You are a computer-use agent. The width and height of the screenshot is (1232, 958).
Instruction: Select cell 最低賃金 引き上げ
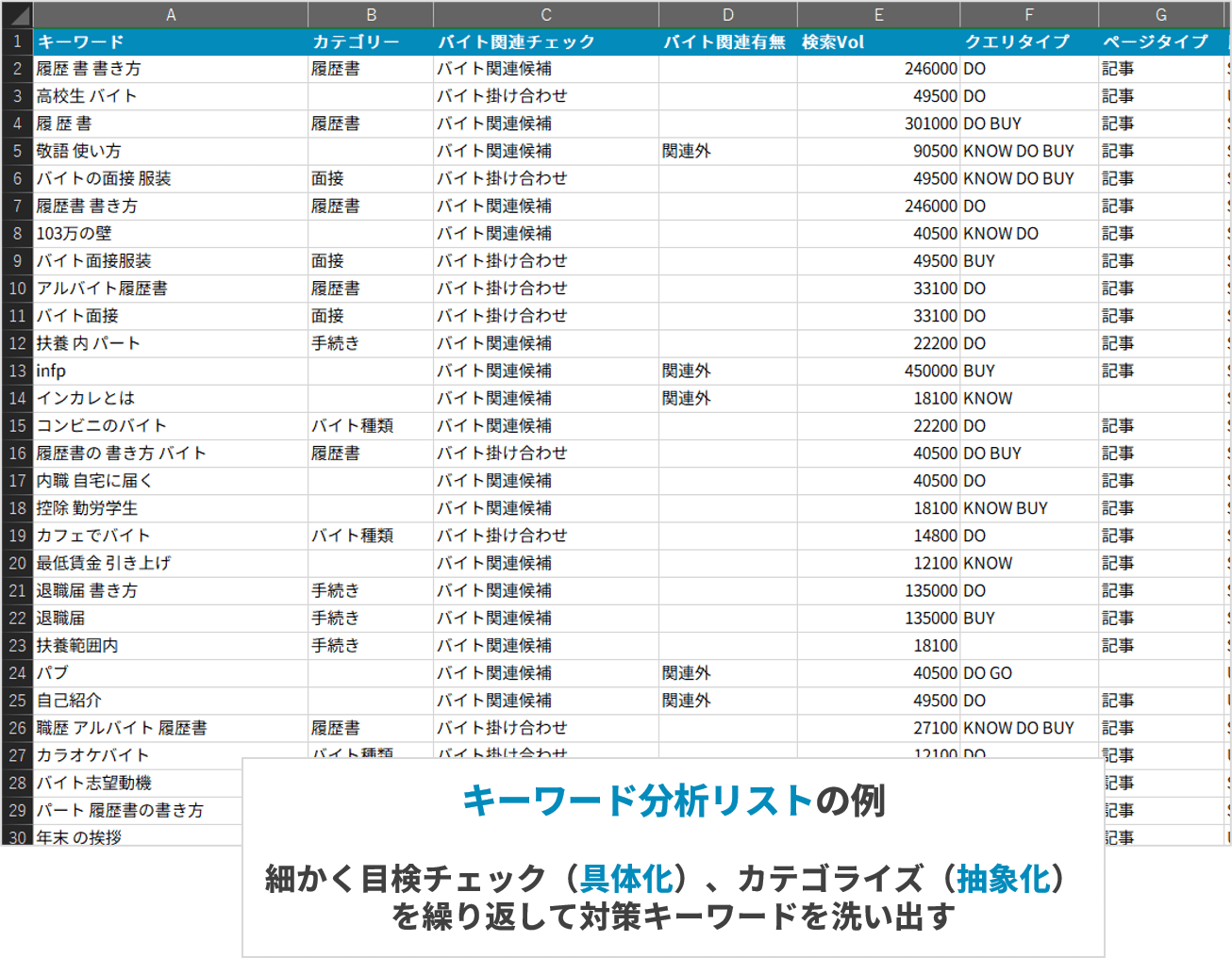pos(171,563)
